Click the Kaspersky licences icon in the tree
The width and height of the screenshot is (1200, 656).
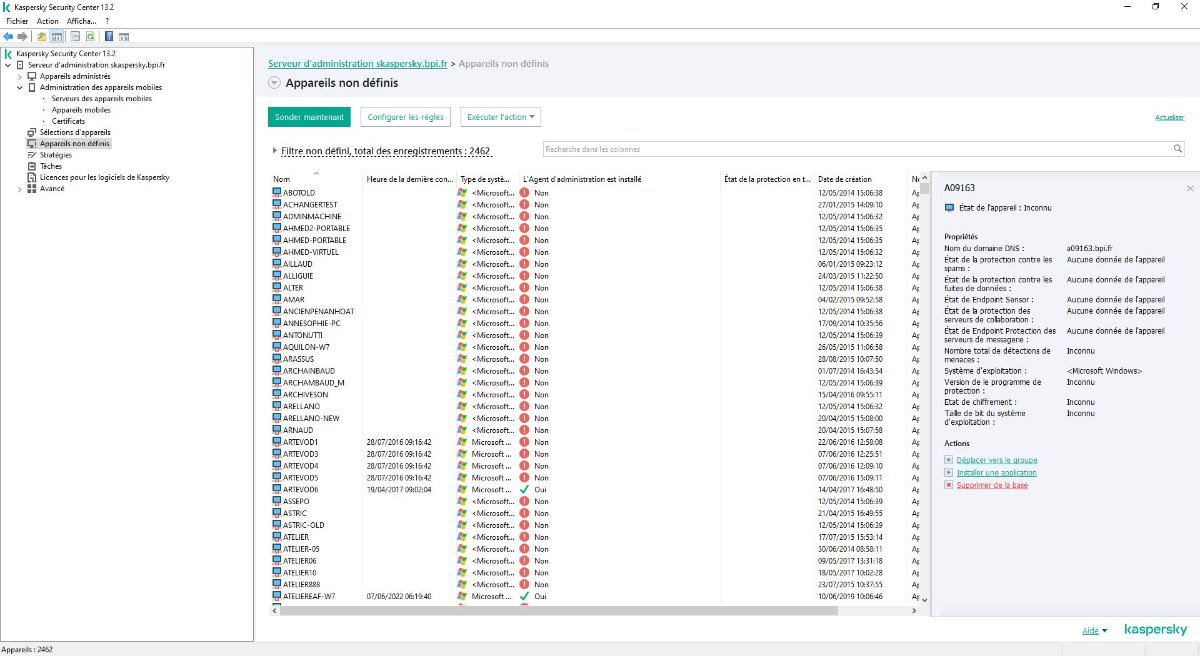click(32, 177)
